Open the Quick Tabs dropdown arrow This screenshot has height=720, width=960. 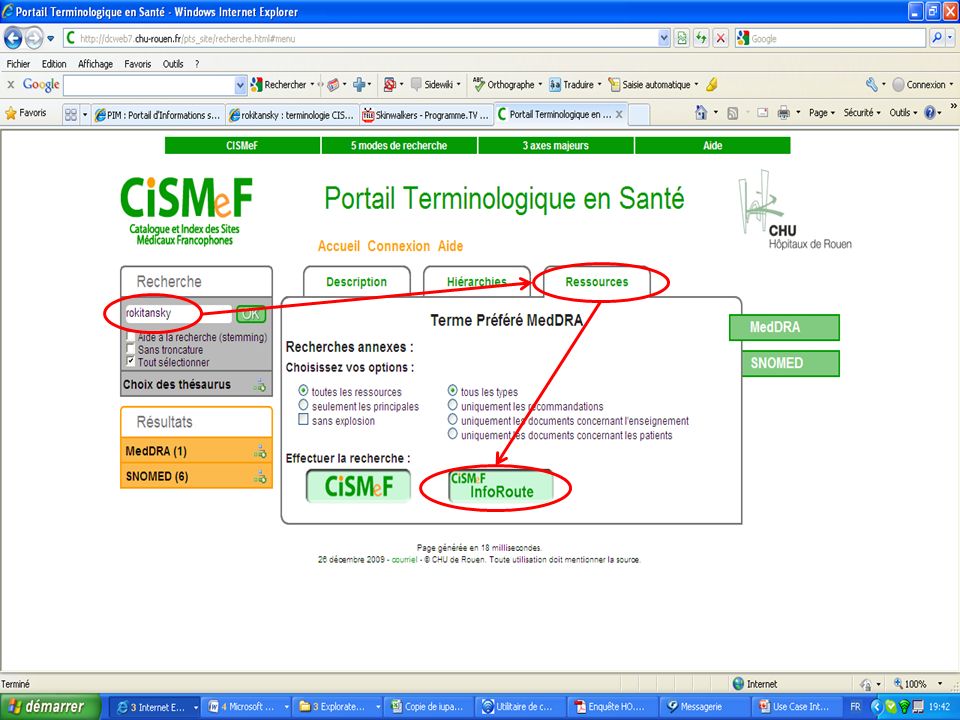click(85, 114)
